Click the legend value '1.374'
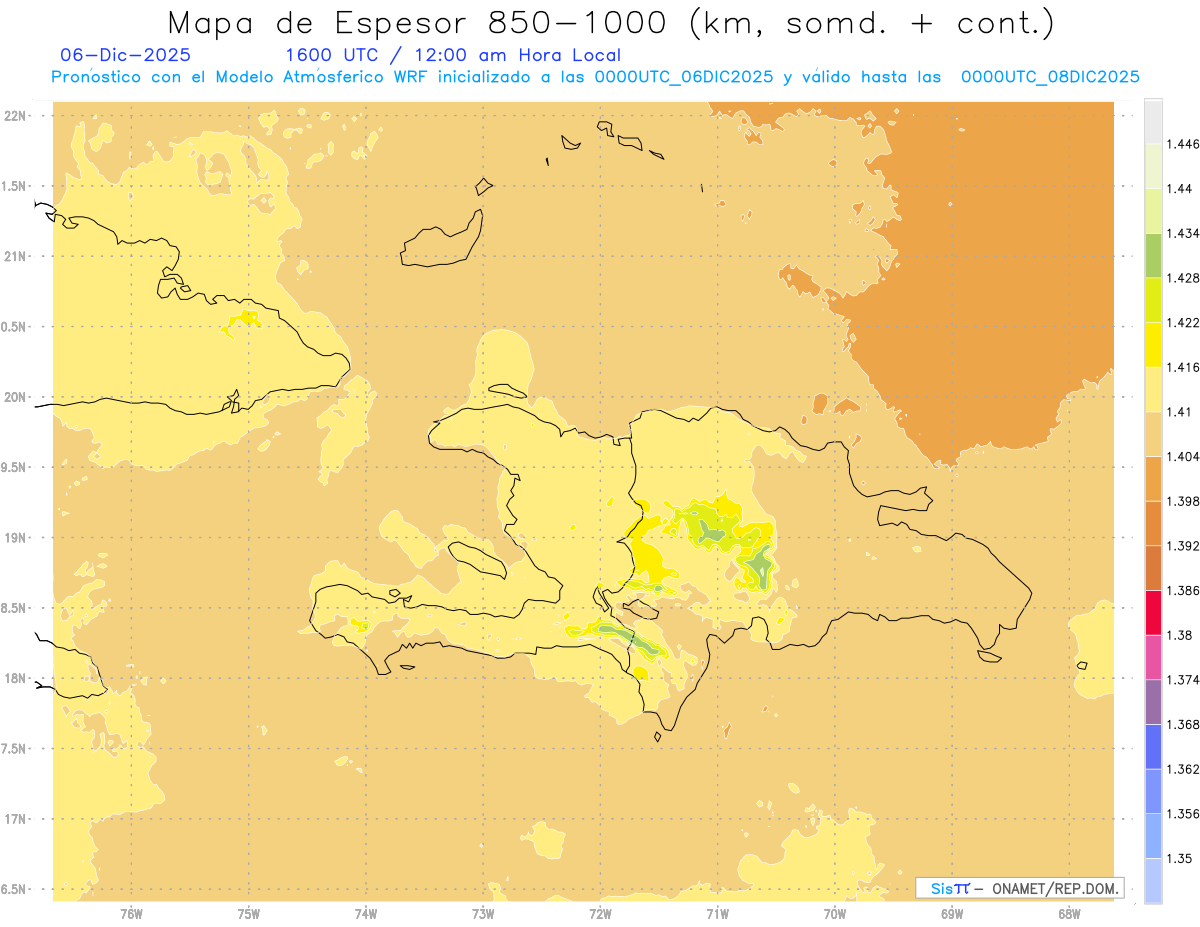Screen dimensions: 1200x927 [x=1183, y=680]
